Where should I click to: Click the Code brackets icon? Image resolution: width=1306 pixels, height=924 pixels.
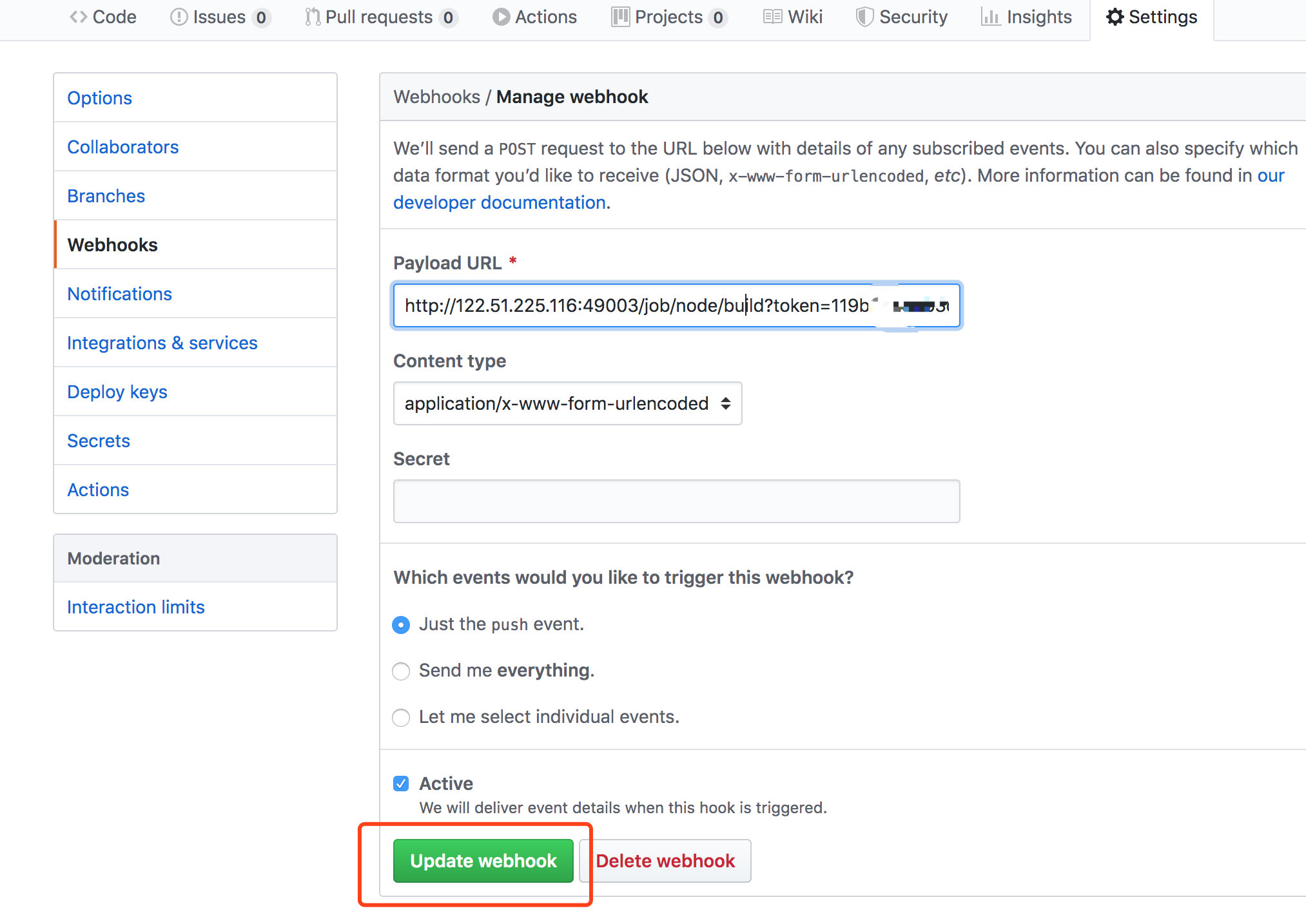pyautogui.click(x=78, y=17)
